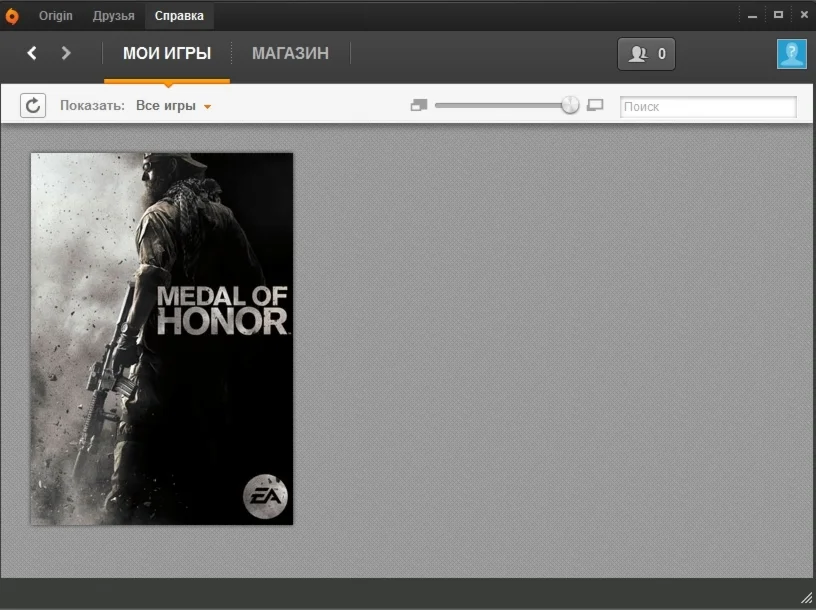Click the large tile size icon
Screen dimensions: 816x610
(x=594, y=104)
